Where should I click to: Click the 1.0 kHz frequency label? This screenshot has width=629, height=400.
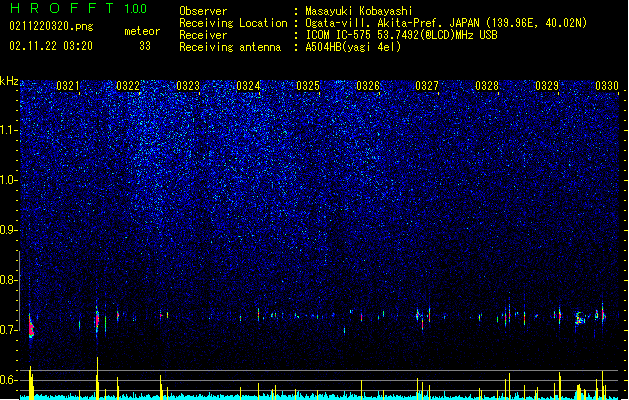tap(9, 181)
